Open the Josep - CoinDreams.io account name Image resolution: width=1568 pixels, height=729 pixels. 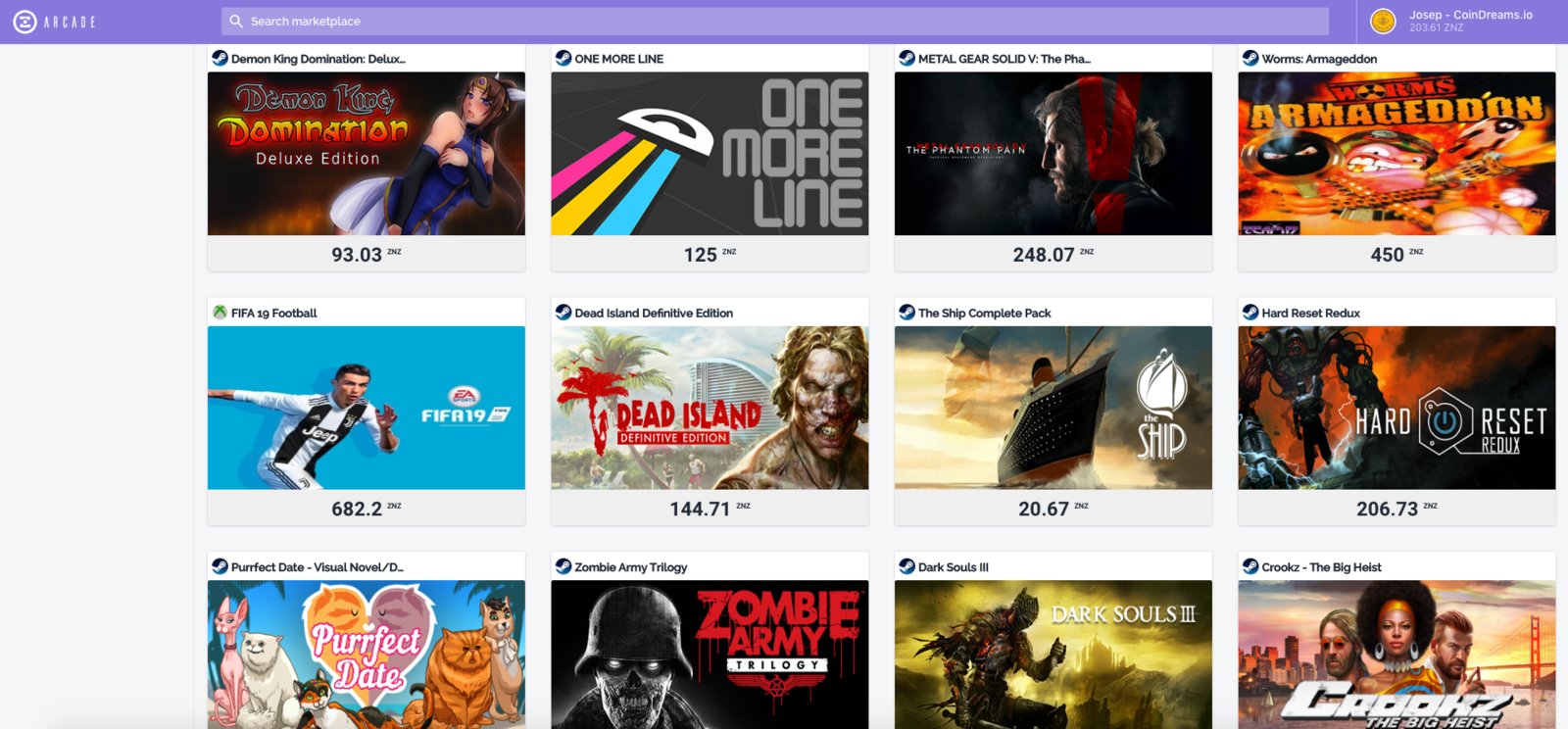tap(1471, 15)
